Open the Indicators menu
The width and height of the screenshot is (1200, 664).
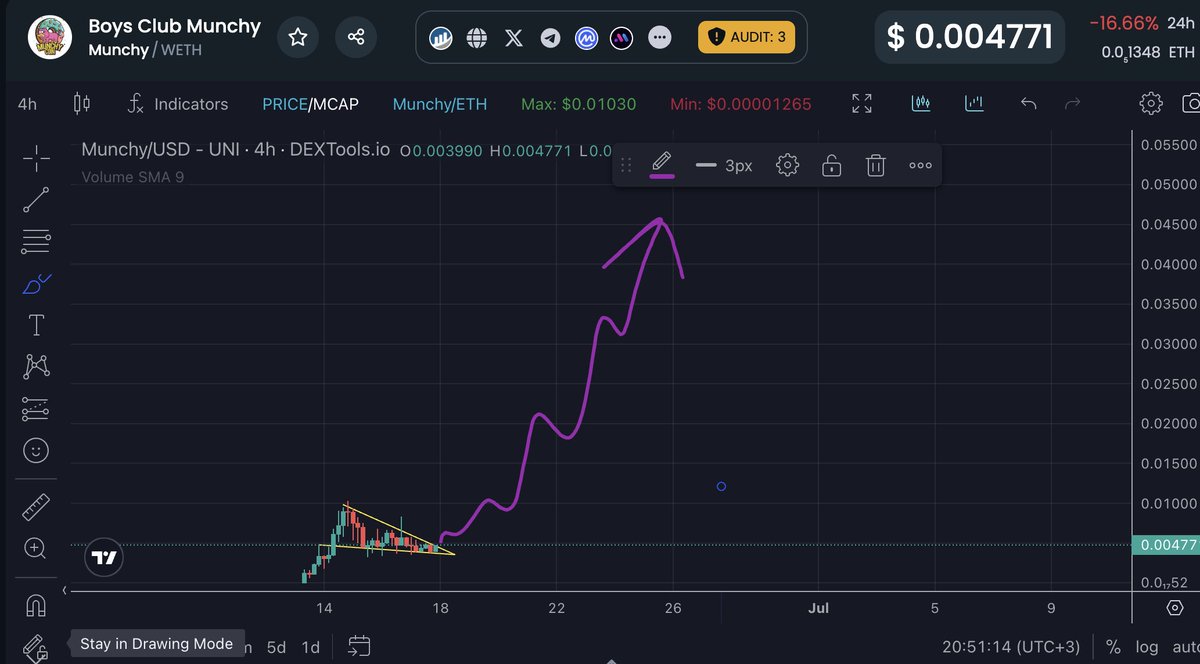[178, 103]
